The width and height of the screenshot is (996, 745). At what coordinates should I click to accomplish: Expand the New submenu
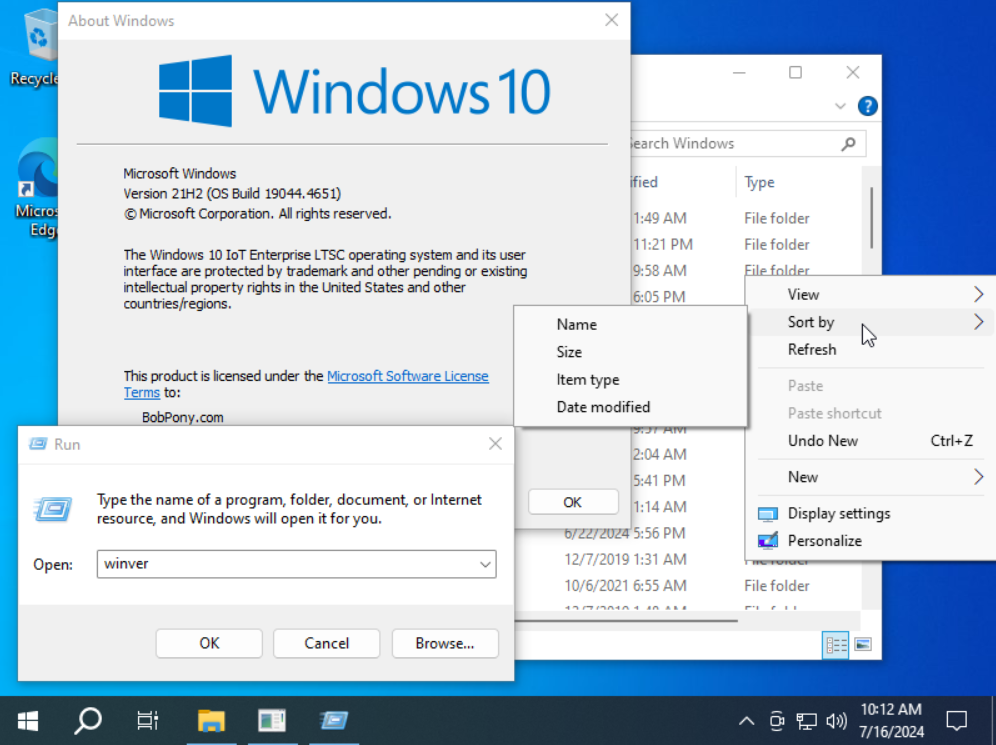pyautogui.click(x=803, y=477)
